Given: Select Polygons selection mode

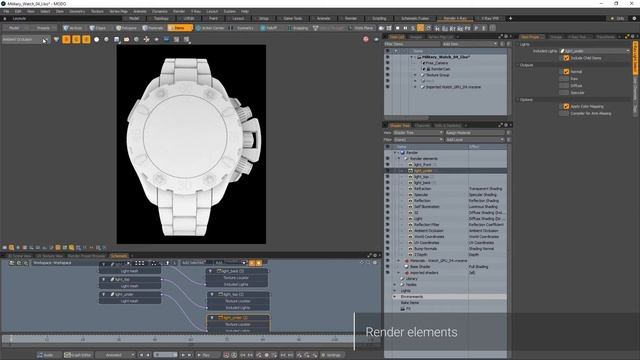Looking at the screenshot, I should 126,28.
